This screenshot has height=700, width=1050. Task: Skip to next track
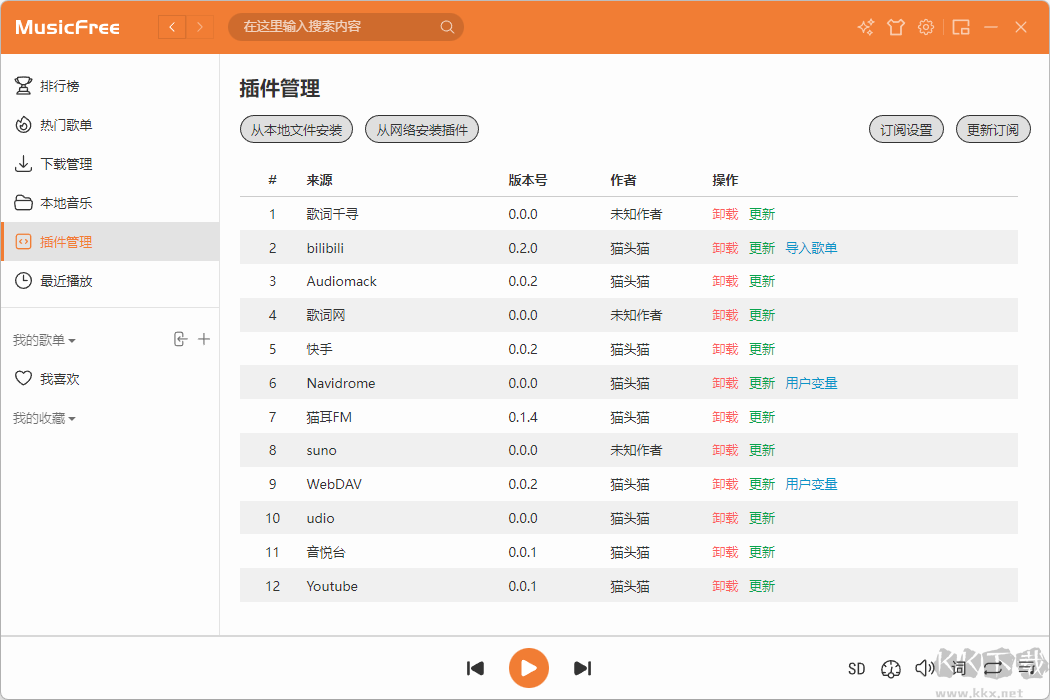pos(583,668)
